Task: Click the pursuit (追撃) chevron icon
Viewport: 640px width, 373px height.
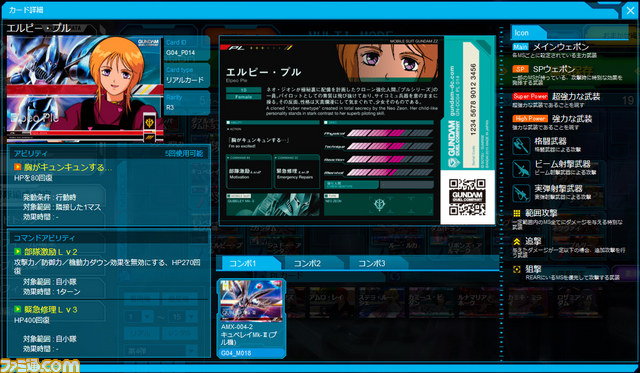Action: [517, 242]
